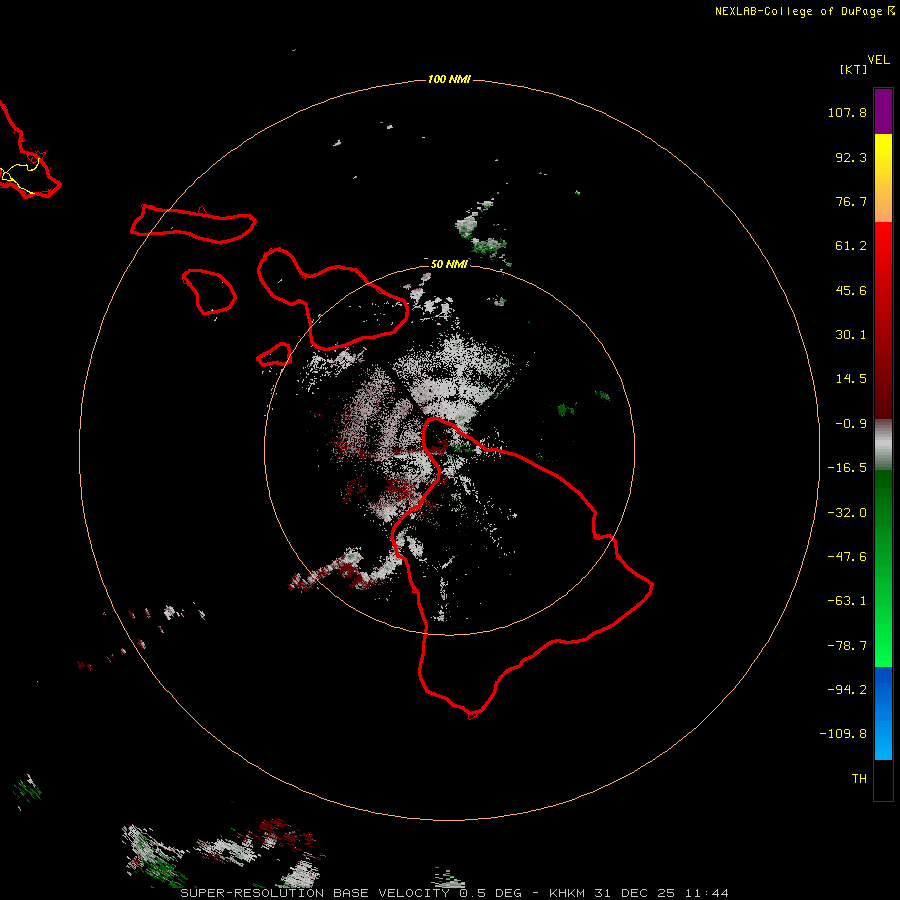Image resolution: width=900 pixels, height=900 pixels.
Task: Click the -47.6 velocity scale value
Action: pos(847,557)
